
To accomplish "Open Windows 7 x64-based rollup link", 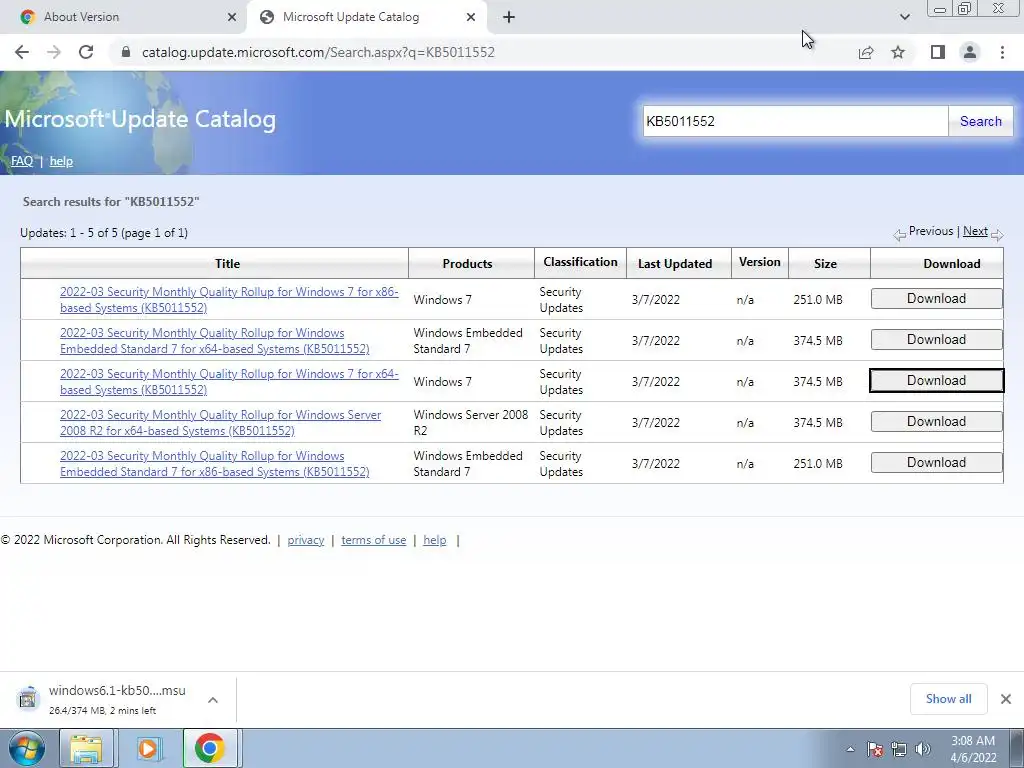I will (x=229, y=382).
